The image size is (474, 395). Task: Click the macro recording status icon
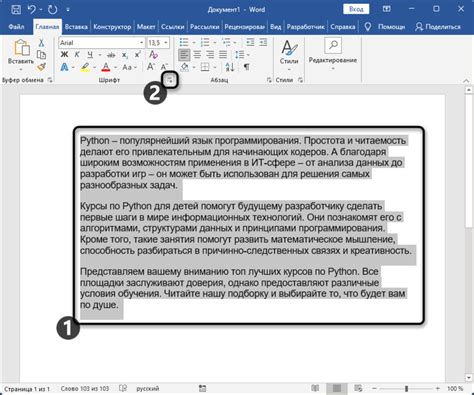coord(202,388)
